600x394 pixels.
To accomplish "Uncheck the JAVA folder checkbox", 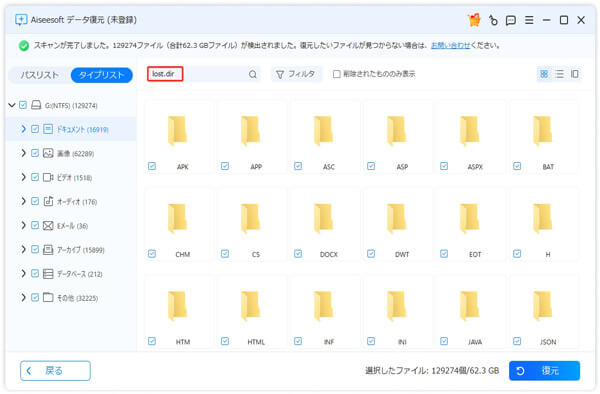I will [x=444, y=341].
